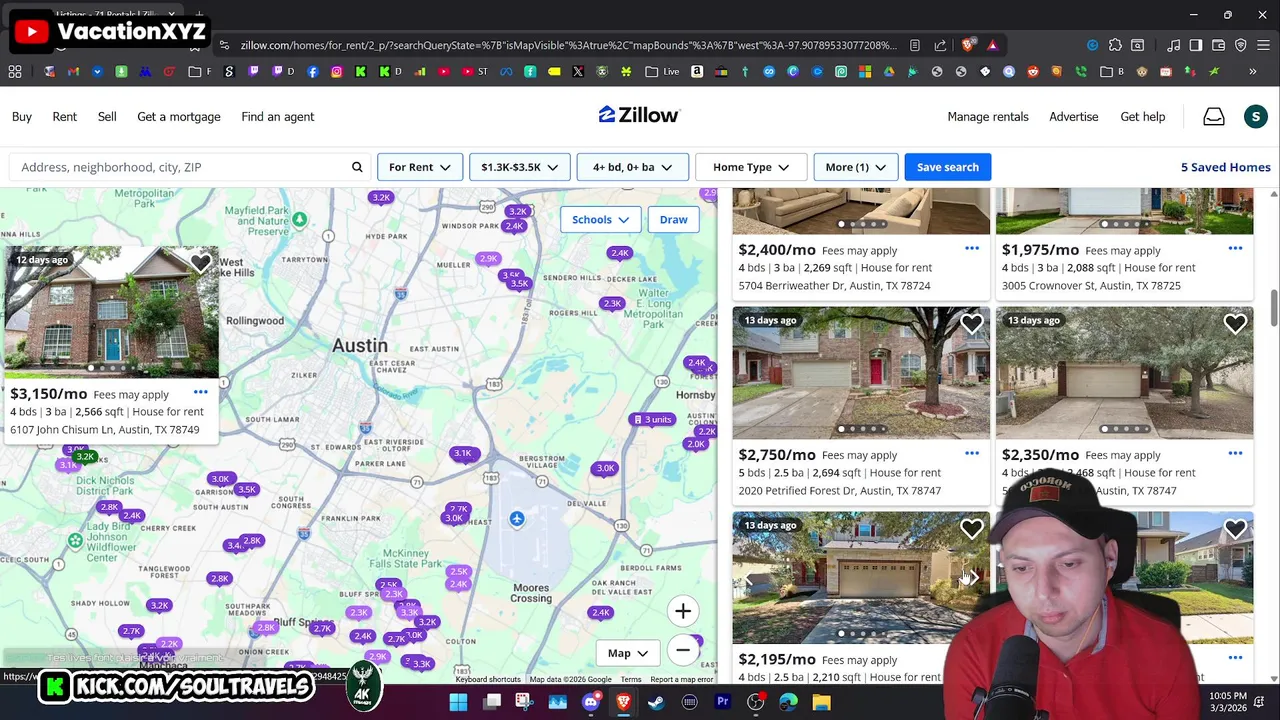The width and height of the screenshot is (1280, 720).
Task: Open the Windows Start menu
Action: pos(458,702)
